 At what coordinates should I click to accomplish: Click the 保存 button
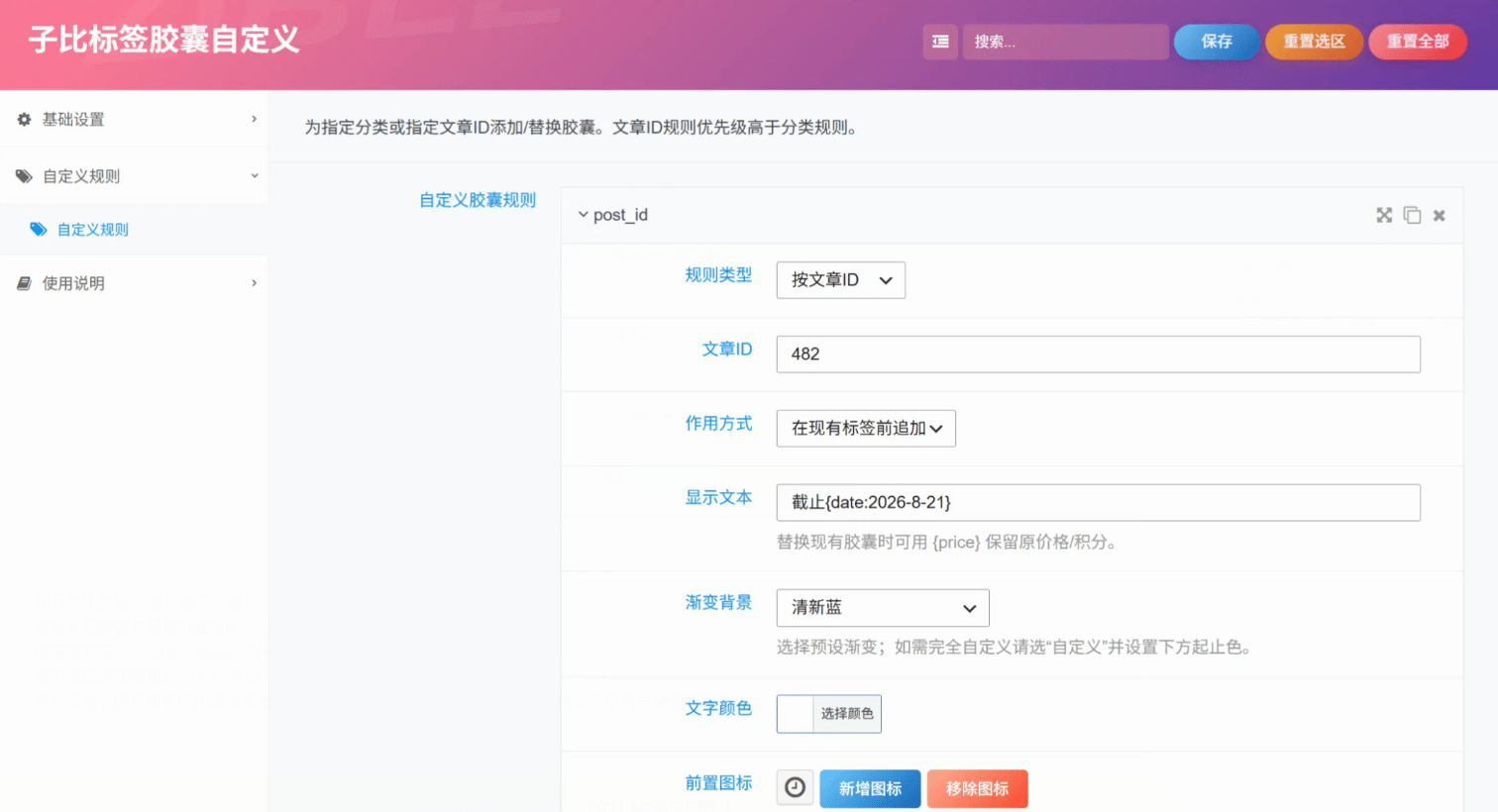[1217, 42]
